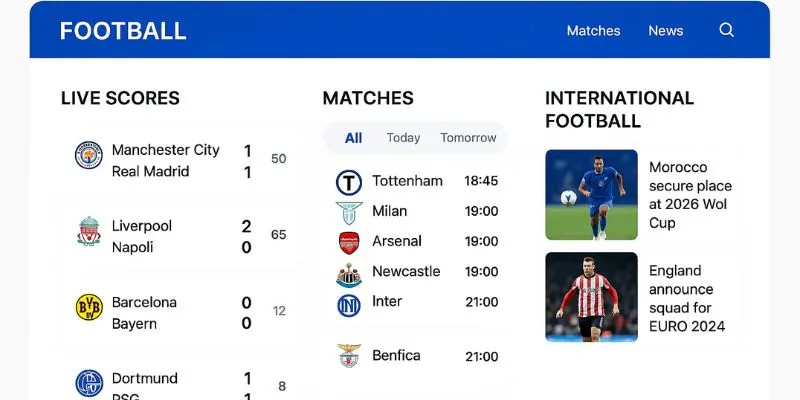Select the Tomorrow matches tab
The image size is (800, 400).
(x=468, y=138)
